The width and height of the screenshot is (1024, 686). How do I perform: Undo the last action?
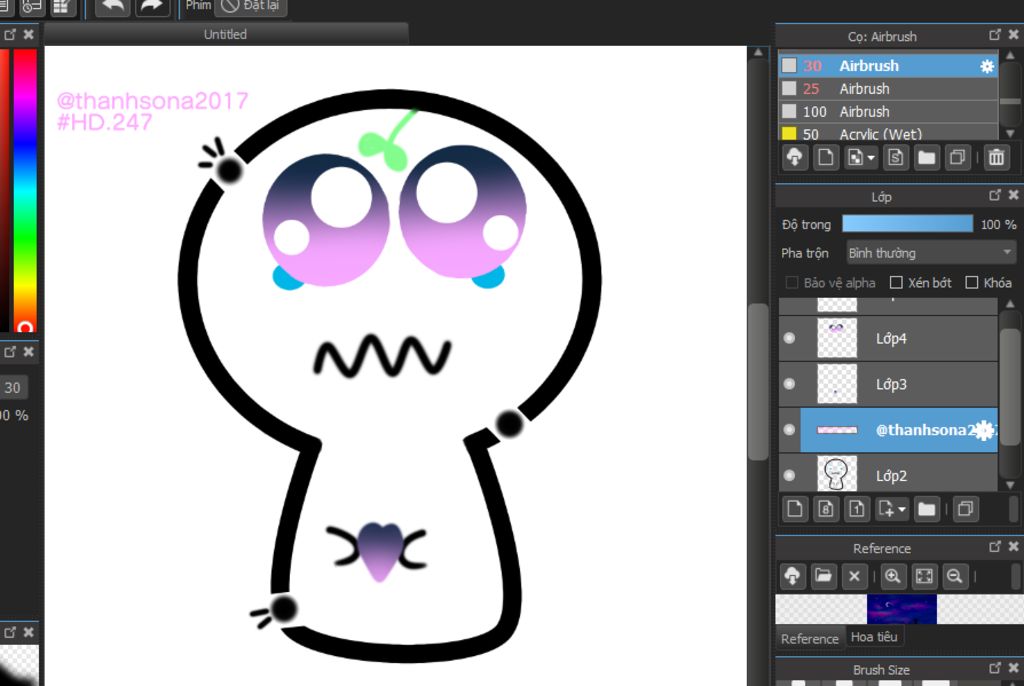(x=113, y=7)
